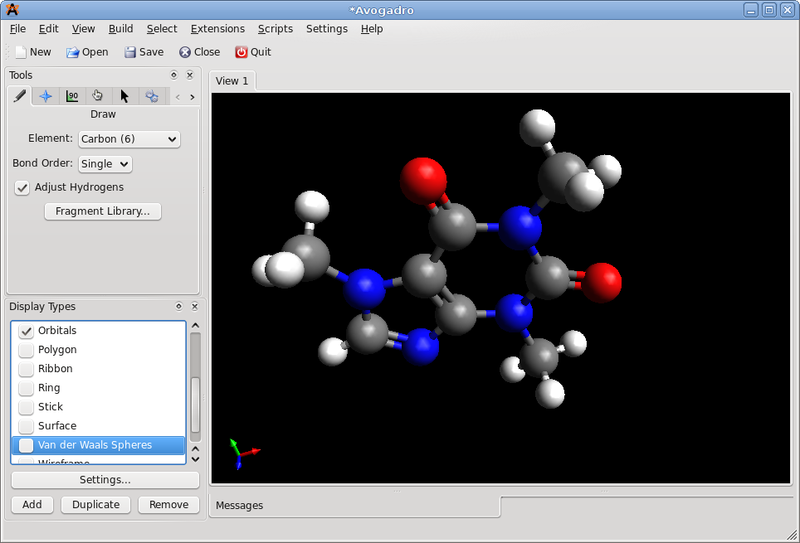Open the Element dropdown showing Carbon
Image resolution: width=800 pixels, height=543 pixels.
click(x=128, y=139)
